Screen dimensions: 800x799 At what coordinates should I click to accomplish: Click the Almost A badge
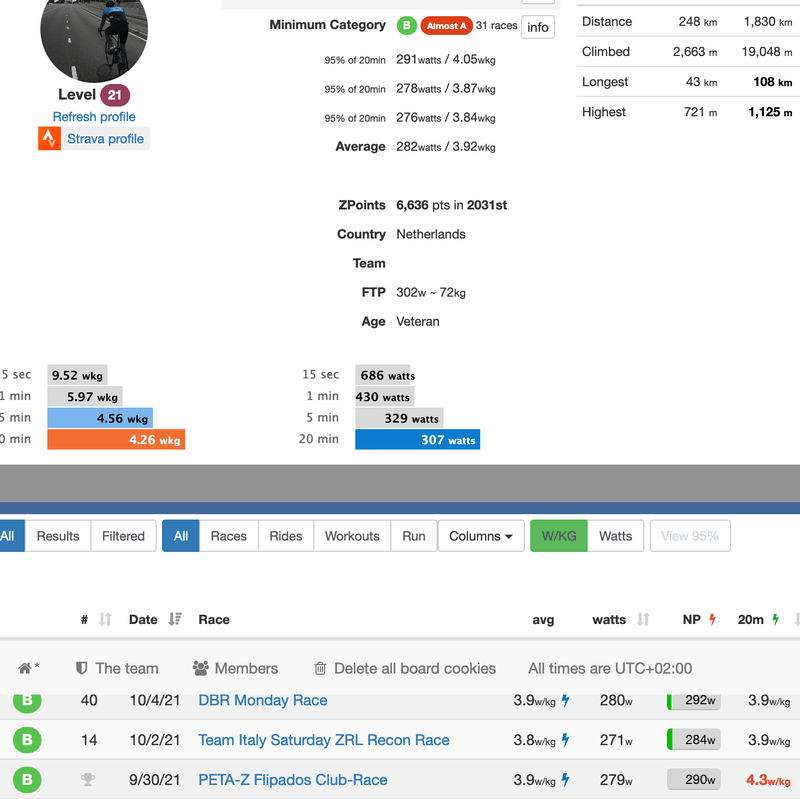pos(446,26)
